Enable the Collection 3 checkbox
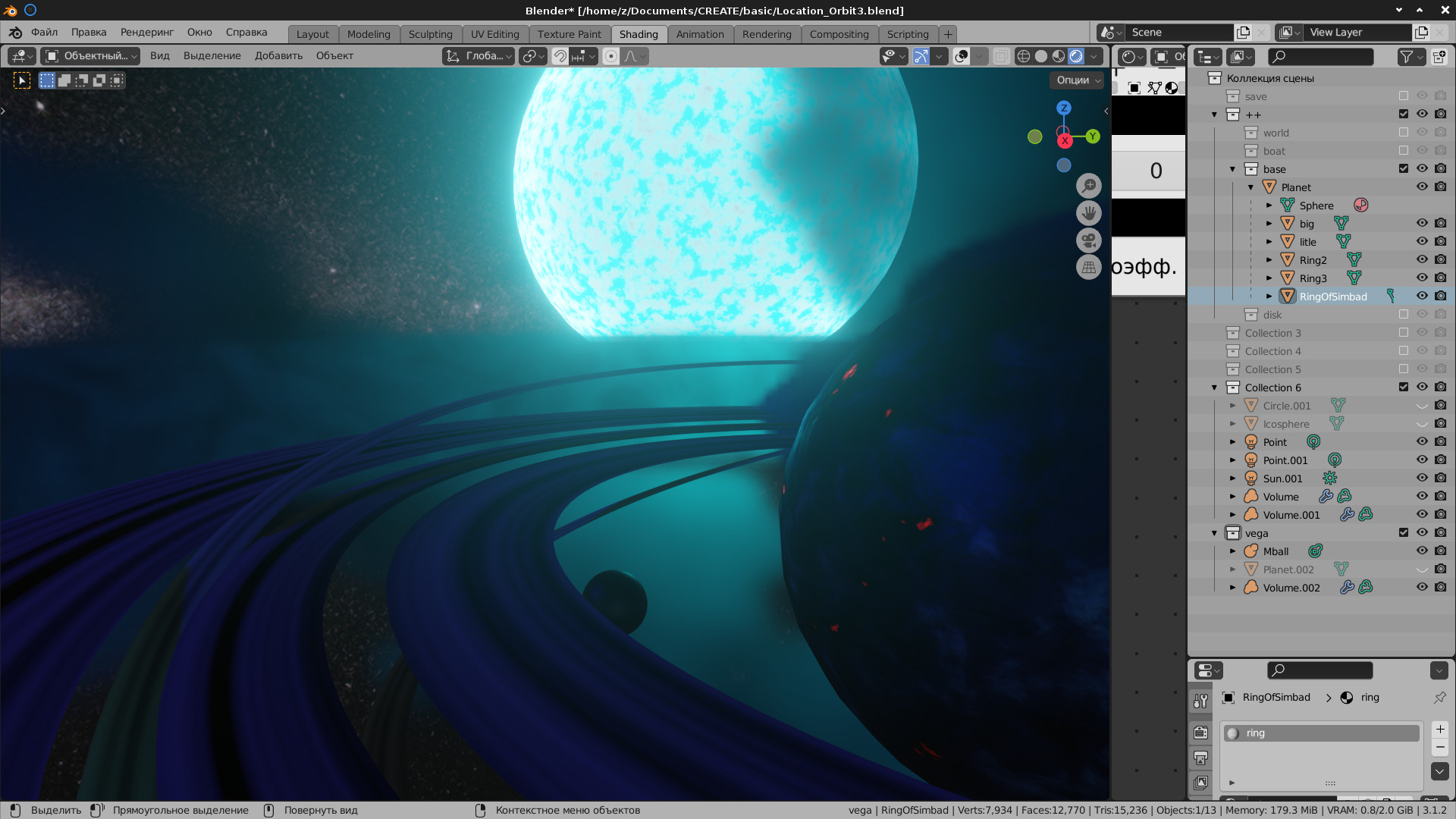The height and width of the screenshot is (819, 1456). [x=1404, y=333]
